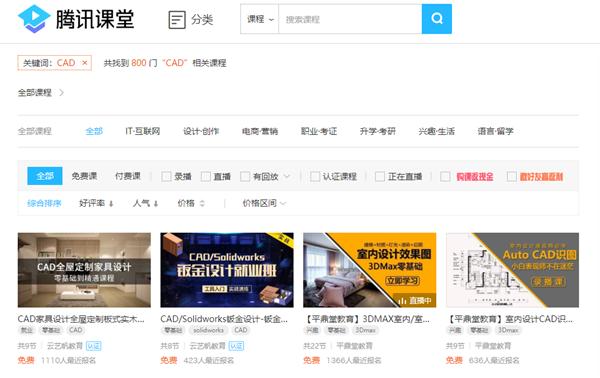Select the 电商·营销 category
Image resolution: width=600 pixels, height=378 pixels.
(x=260, y=131)
